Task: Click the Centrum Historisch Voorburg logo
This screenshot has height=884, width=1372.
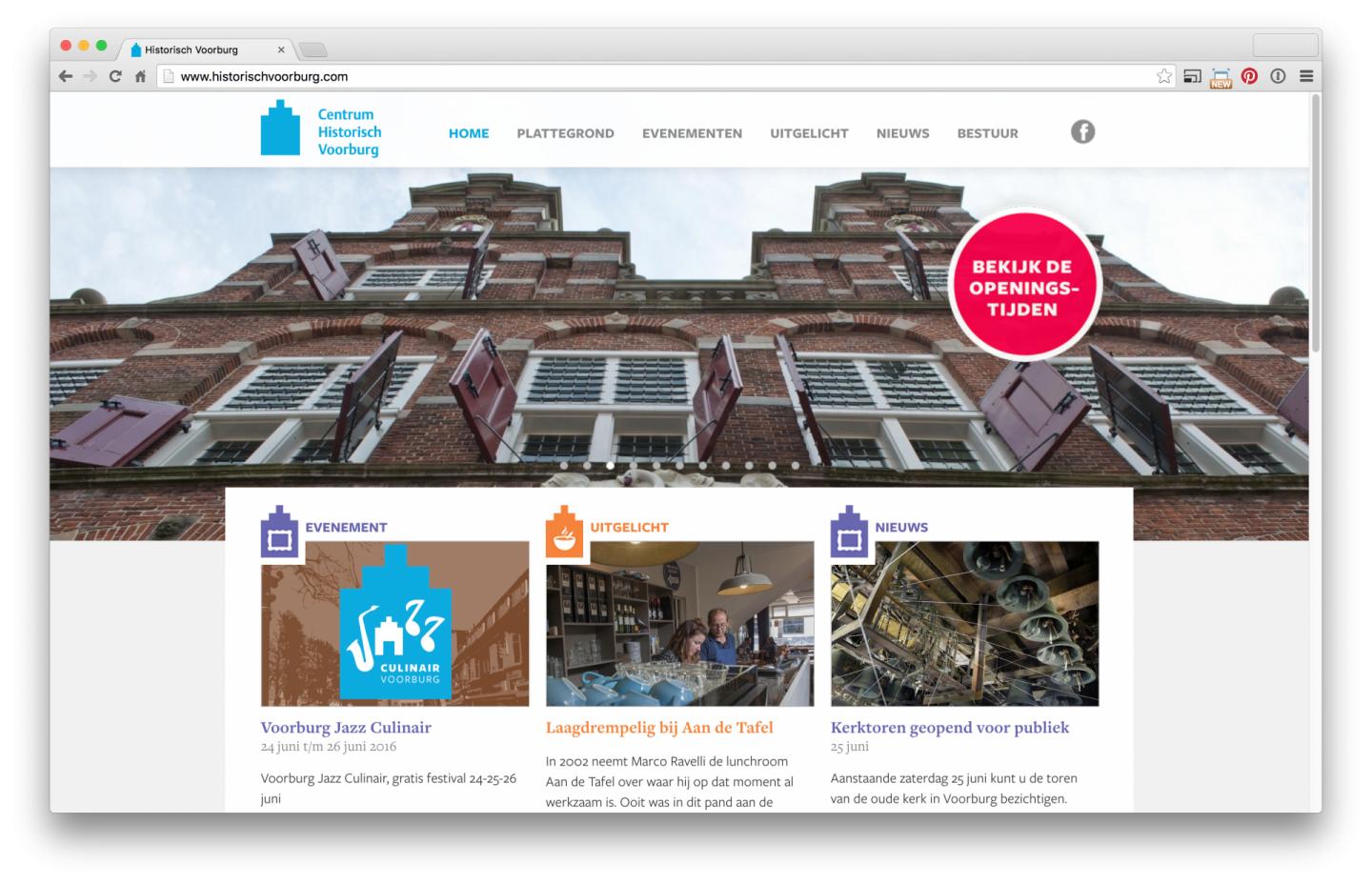Action: pos(321,131)
